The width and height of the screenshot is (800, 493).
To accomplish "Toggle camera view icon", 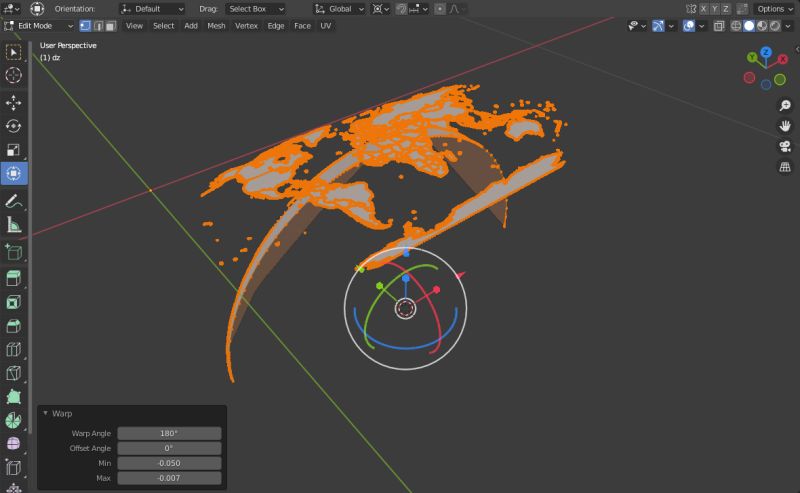I will pos(785,146).
